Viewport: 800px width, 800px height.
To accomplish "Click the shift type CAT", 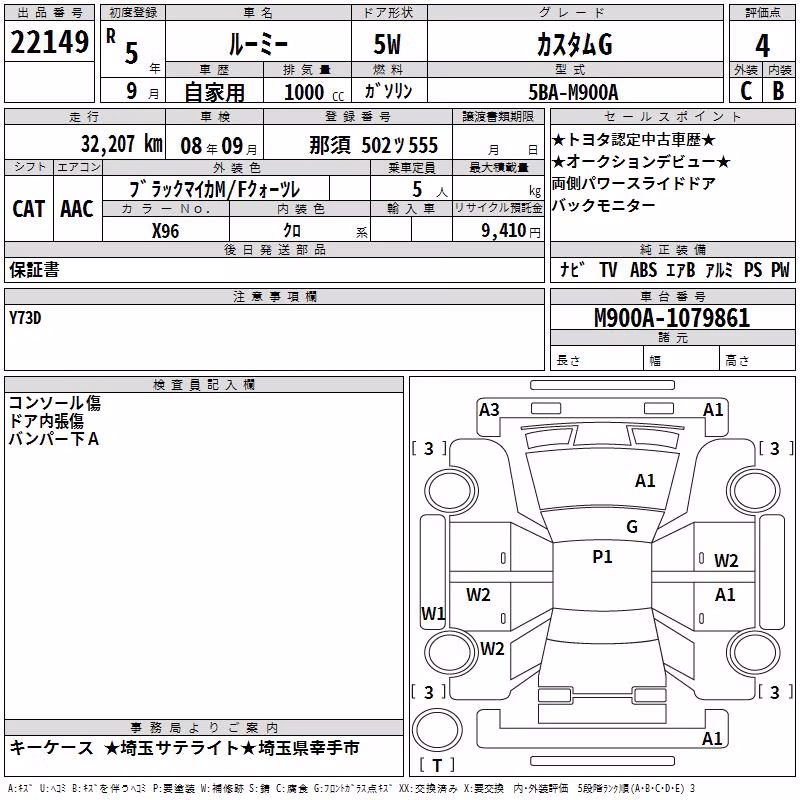I will click(29, 209).
